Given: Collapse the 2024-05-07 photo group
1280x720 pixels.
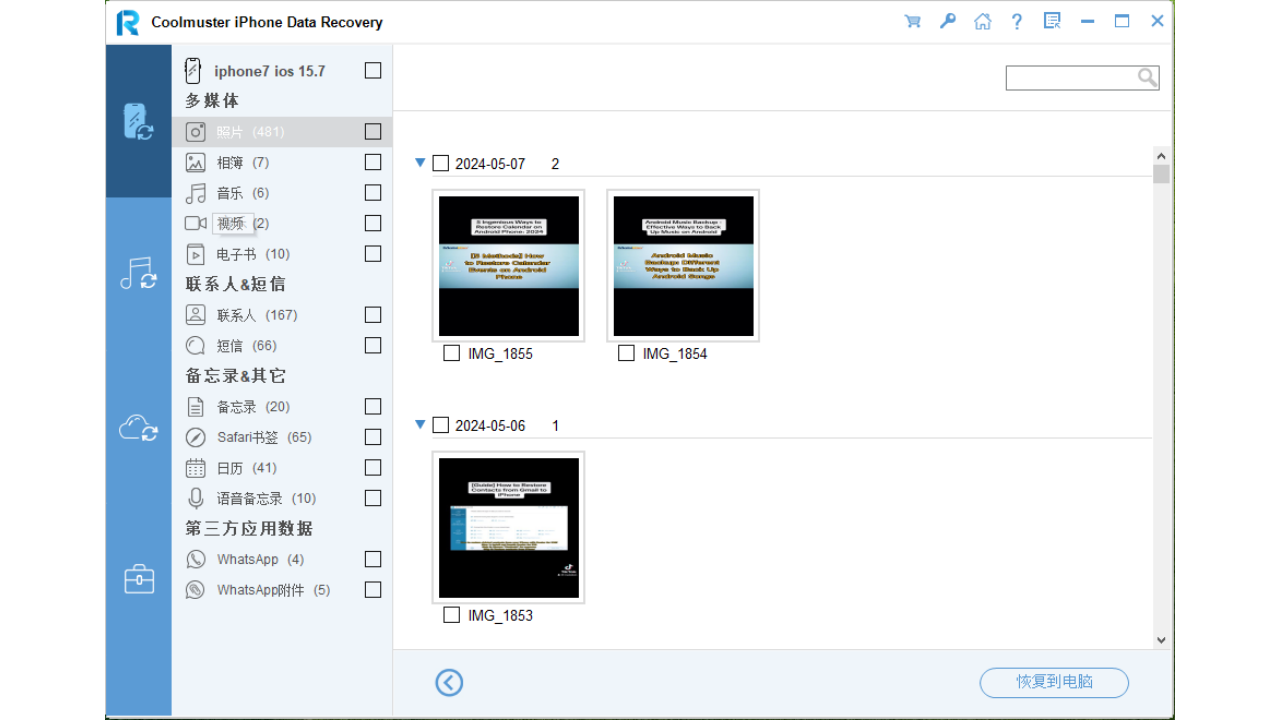Looking at the screenshot, I should (x=420, y=163).
